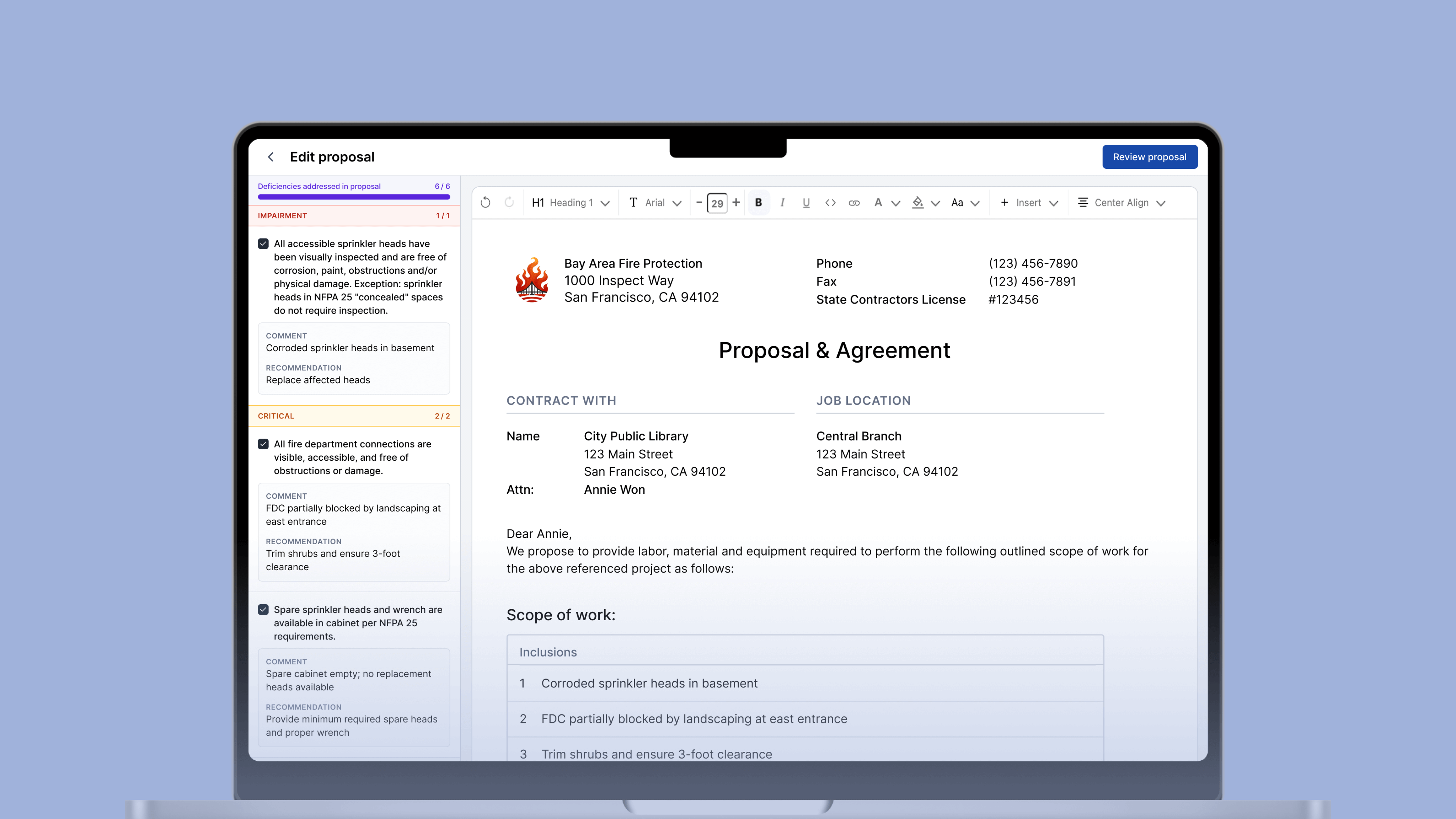This screenshot has height=819, width=1456.
Task: Click the code block icon
Action: coord(830,202)
